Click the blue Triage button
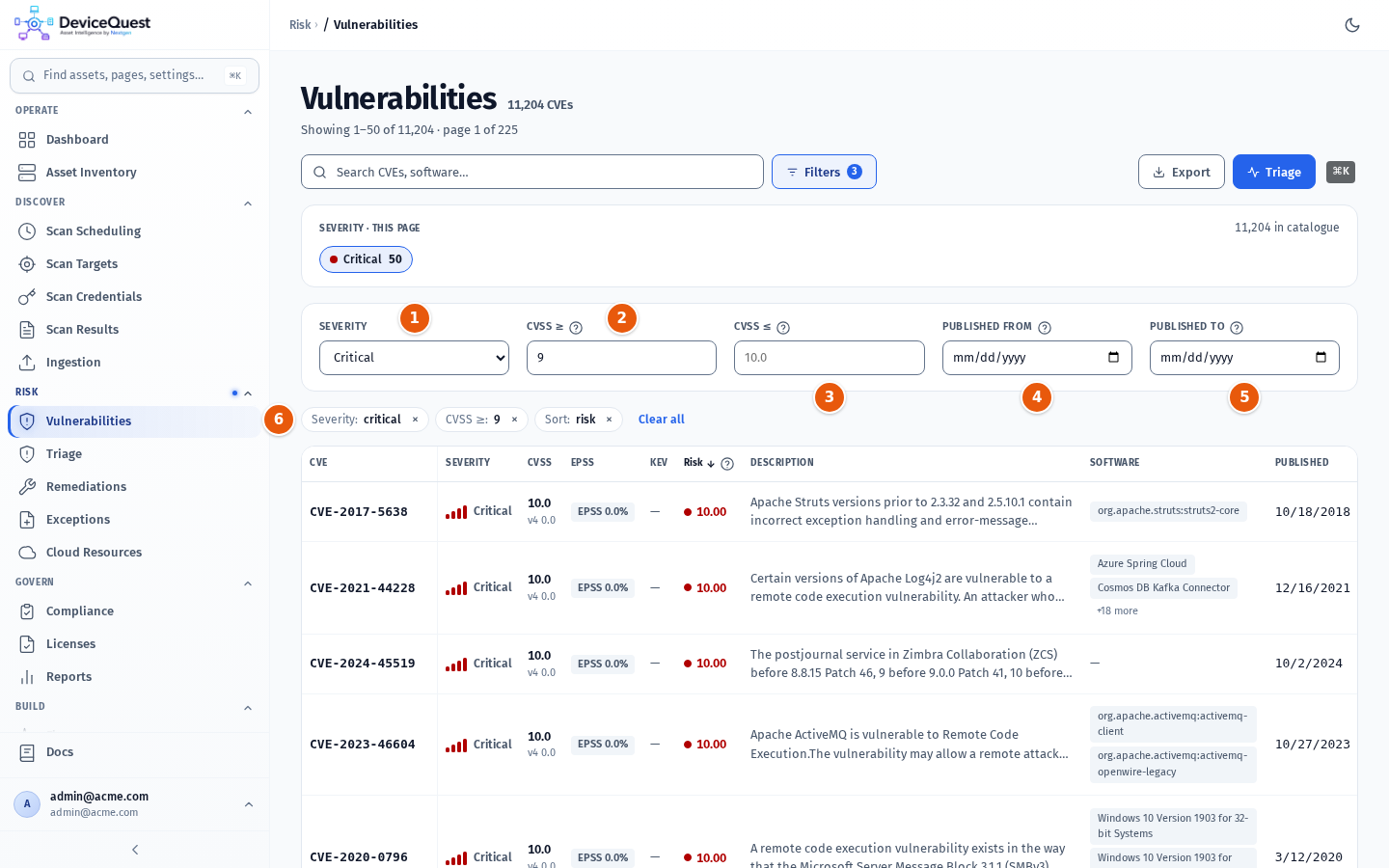This screenshot has width=1389, height=868. point(1274,172)
